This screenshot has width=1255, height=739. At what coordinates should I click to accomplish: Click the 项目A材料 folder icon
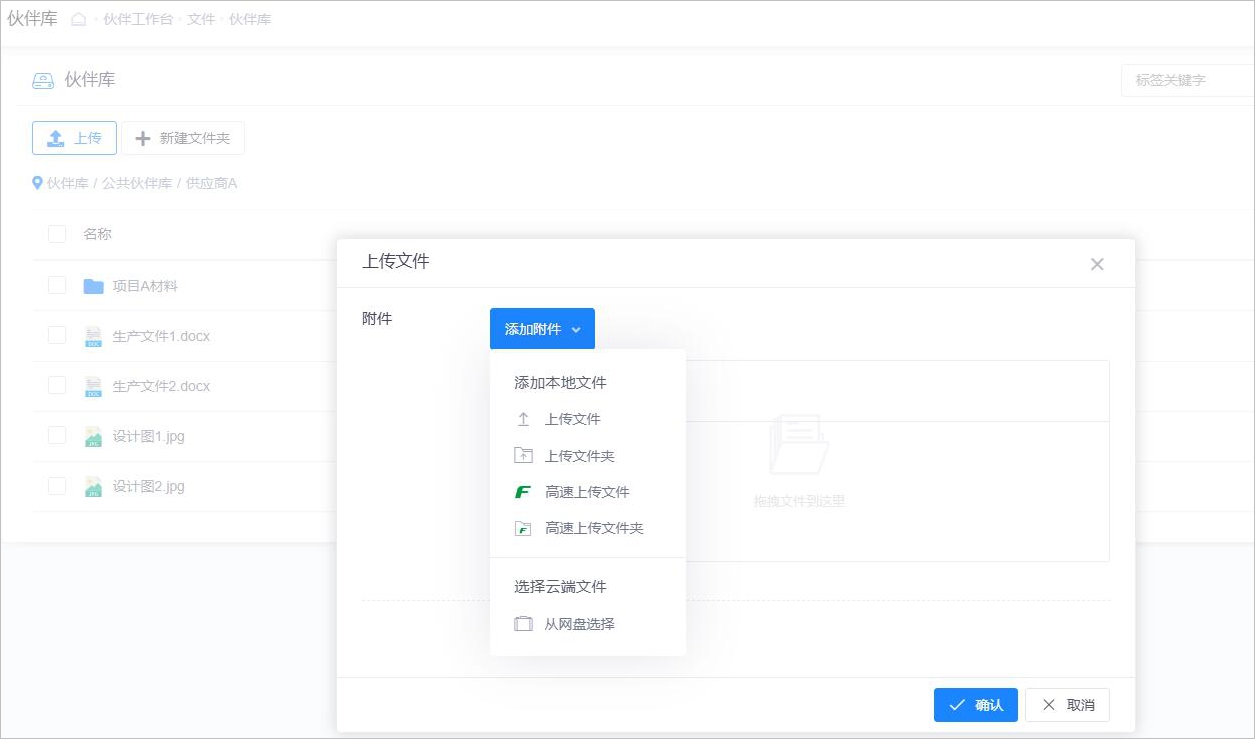point(93,286)
